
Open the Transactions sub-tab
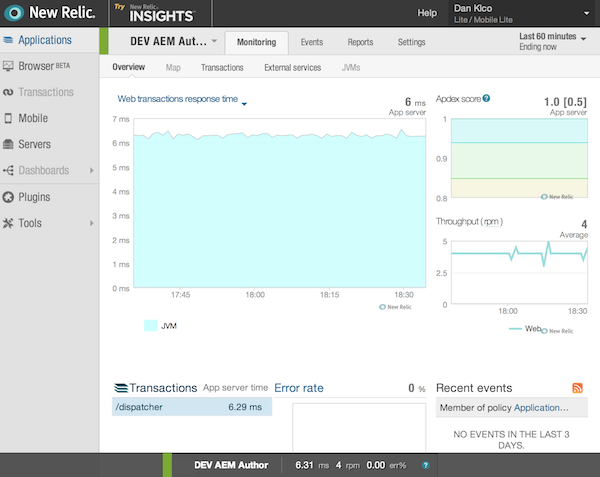(222, 68)
